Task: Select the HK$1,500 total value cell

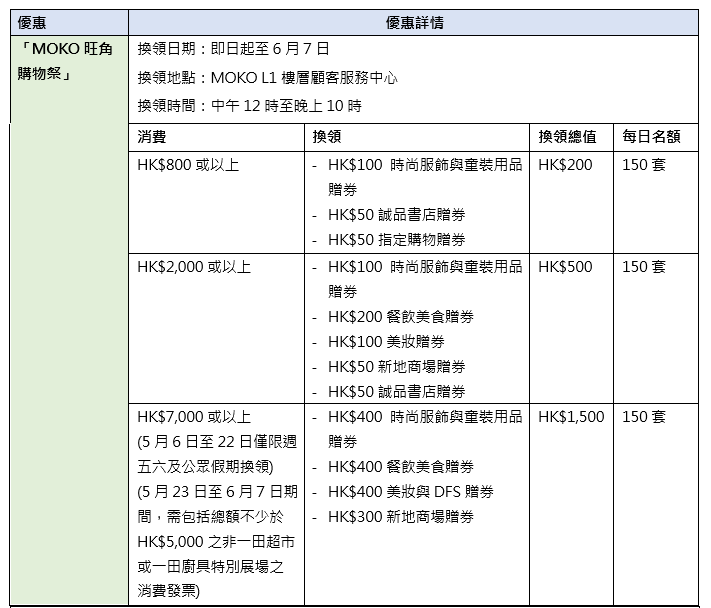Action: click(x=570, y=417)
